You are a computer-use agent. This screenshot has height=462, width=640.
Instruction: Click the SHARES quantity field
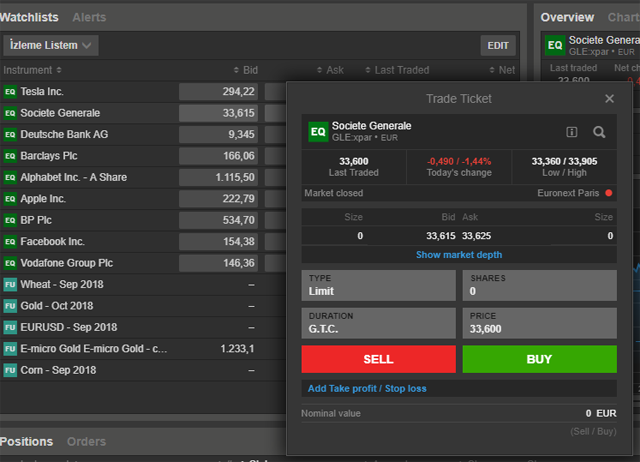coord(539,285)
